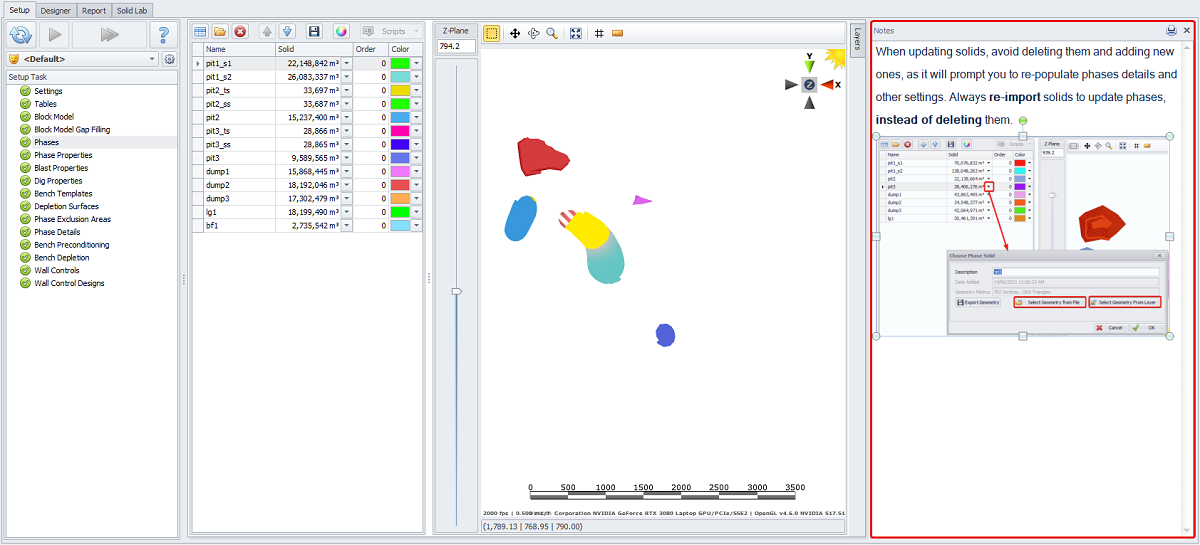Open the color wheel tool
Image resolution: width=1200 pixels, height=545 pixels.
pos(341,32)
